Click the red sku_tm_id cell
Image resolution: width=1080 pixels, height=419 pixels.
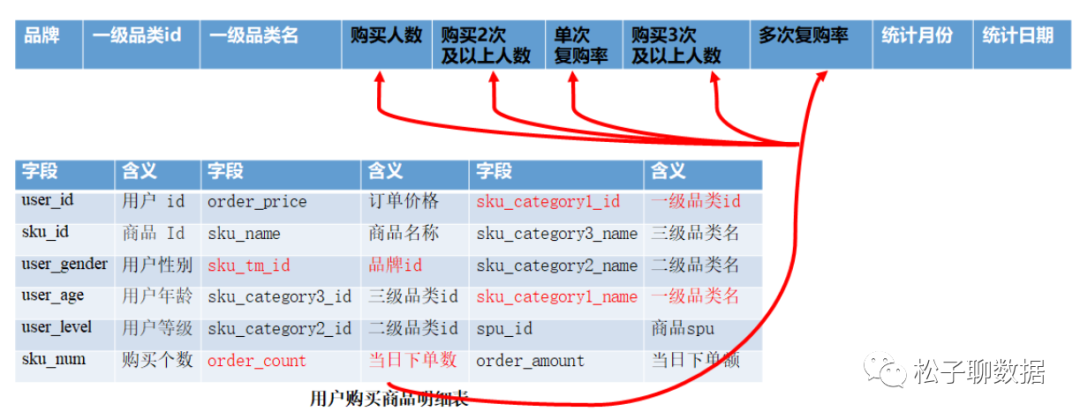pyautogui.click(x=281, y=271)
